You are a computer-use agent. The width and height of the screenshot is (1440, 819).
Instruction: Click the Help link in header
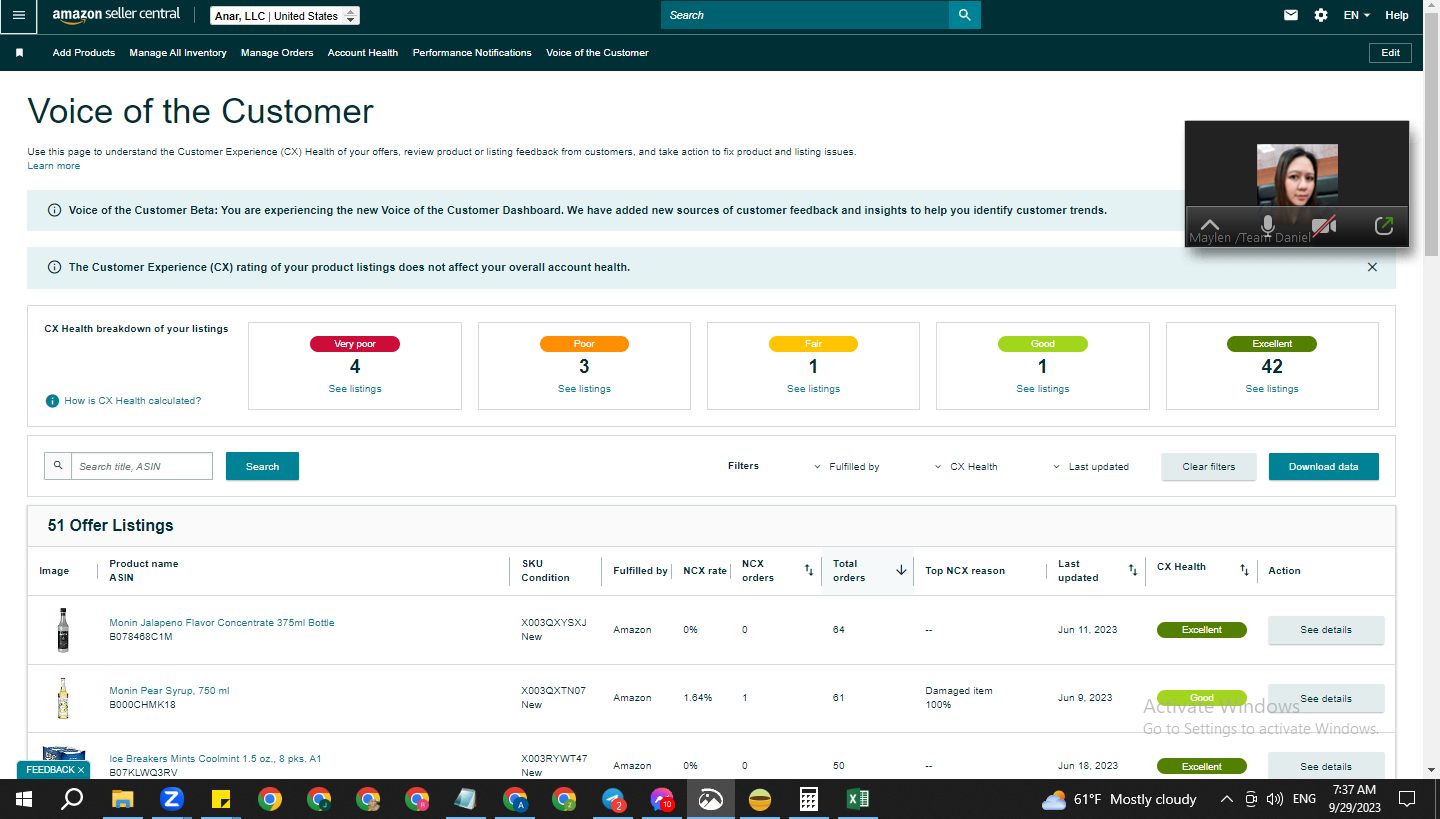tap(1397, 15)
